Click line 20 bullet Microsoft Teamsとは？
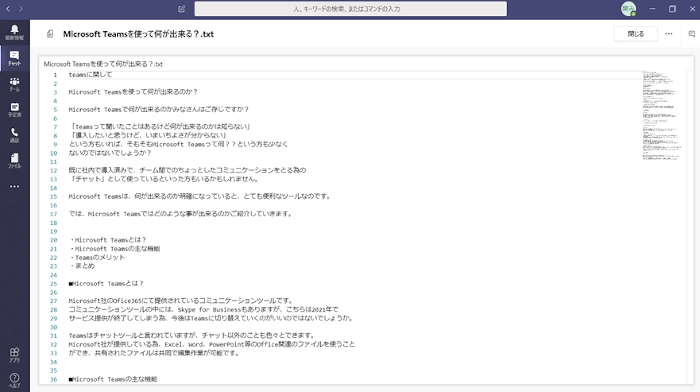Viewport: 700px width, 392px height. [x=108, y=240]
